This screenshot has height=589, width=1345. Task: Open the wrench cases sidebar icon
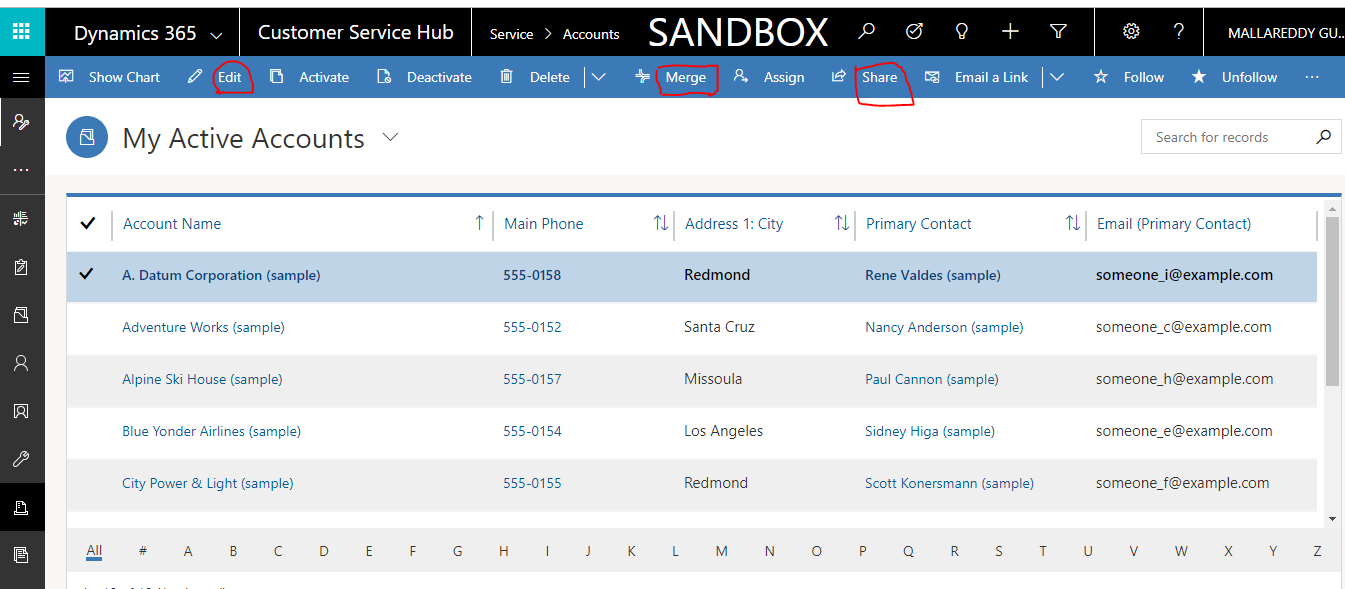21,459
